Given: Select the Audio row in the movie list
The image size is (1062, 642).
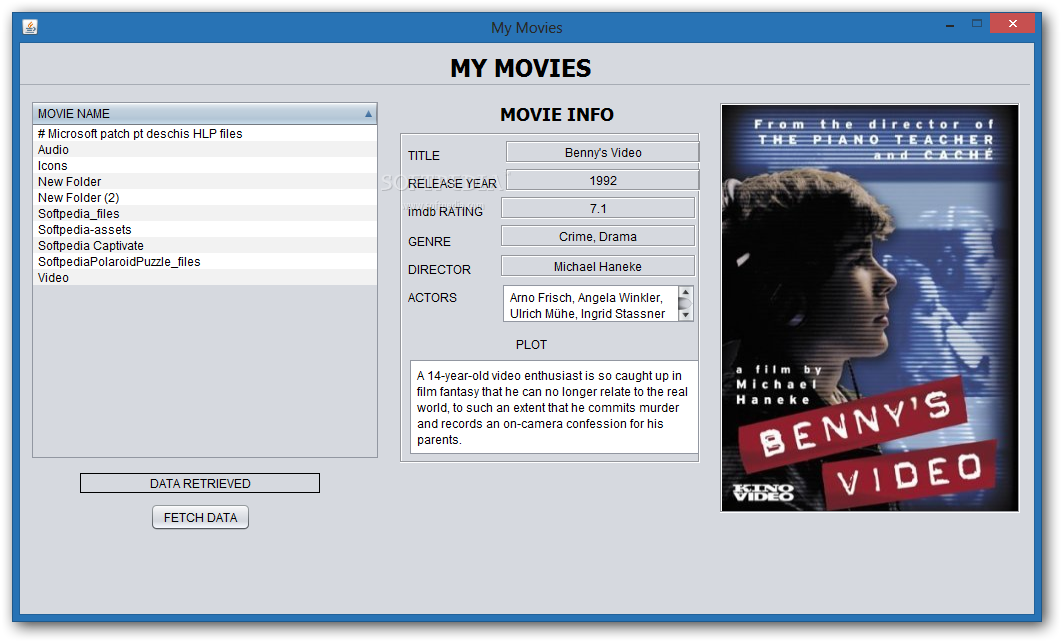Looking at the screenshot, I should point(205,150).
